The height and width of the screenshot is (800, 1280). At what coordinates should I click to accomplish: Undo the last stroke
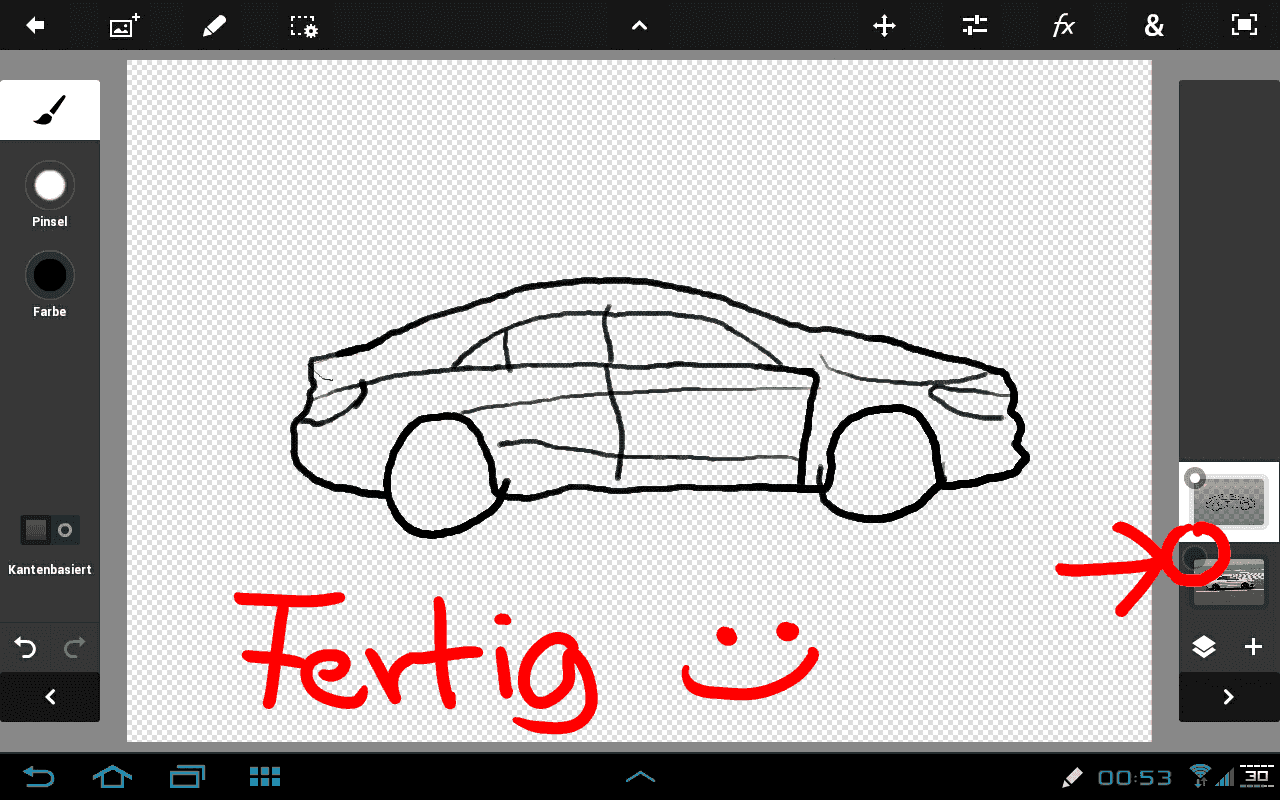click(x=25, y=648)
